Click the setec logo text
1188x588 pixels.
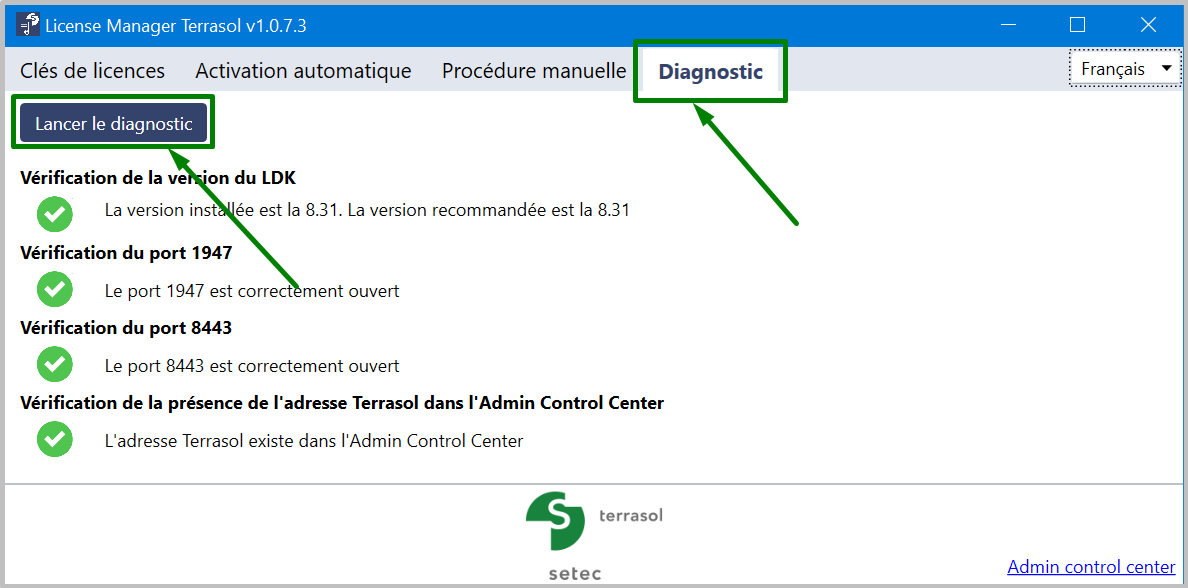575,574
